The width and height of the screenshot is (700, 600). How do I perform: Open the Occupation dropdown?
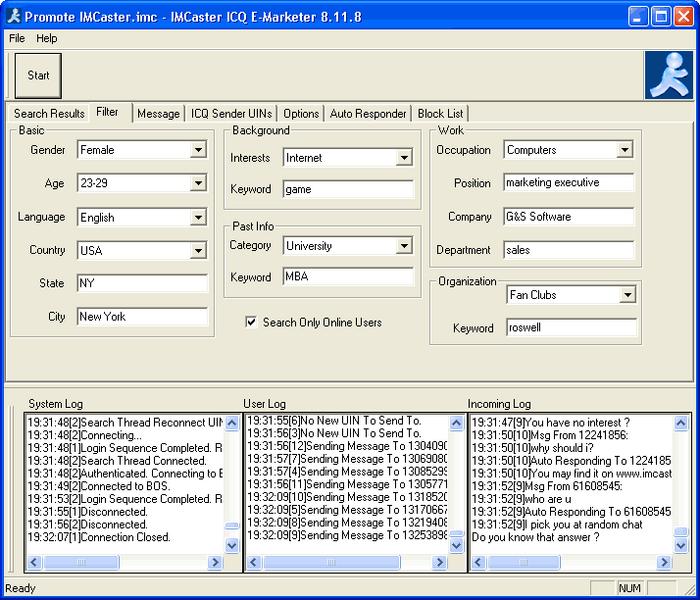point(625,150)
